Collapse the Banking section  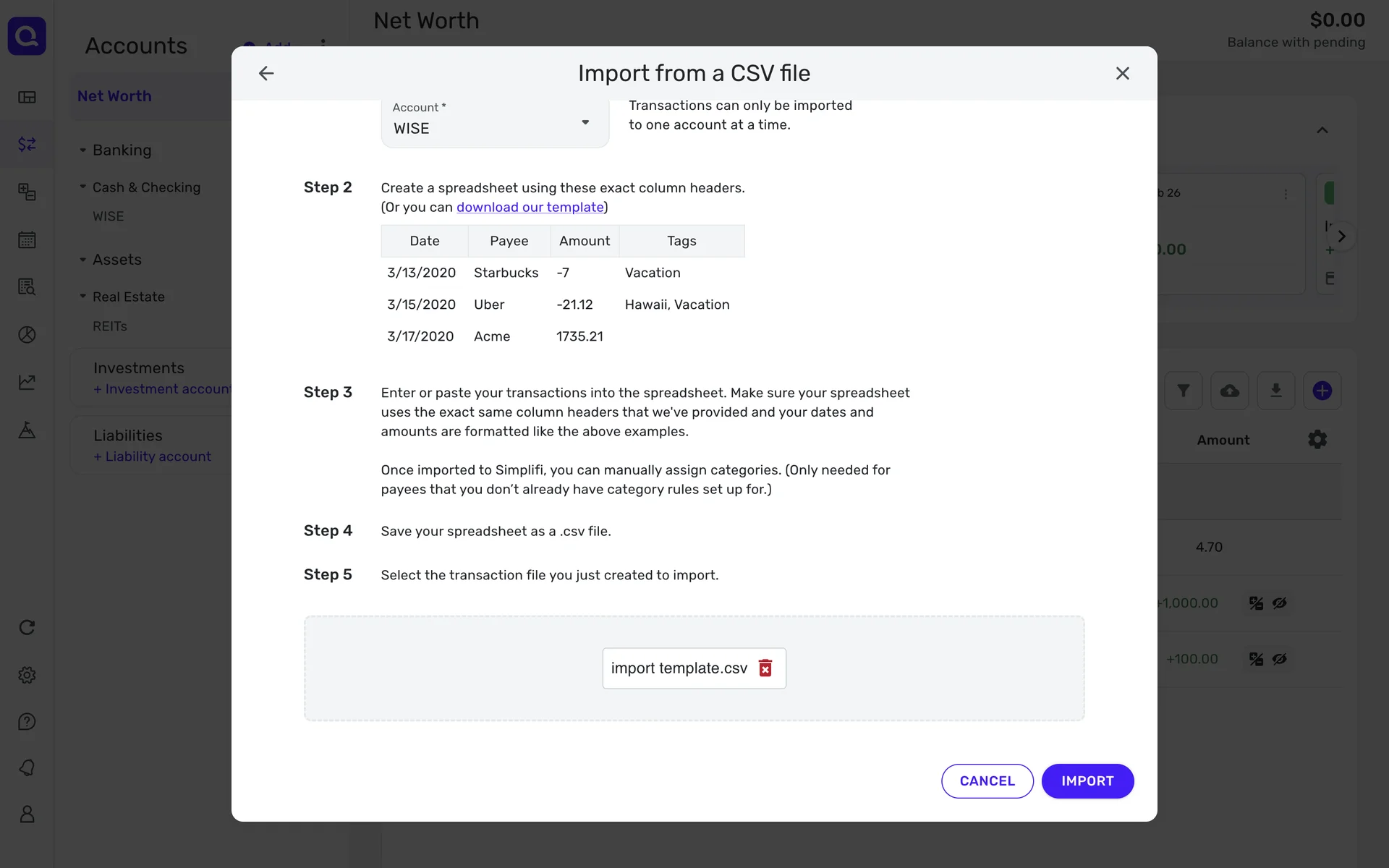(x=82, y=150)
